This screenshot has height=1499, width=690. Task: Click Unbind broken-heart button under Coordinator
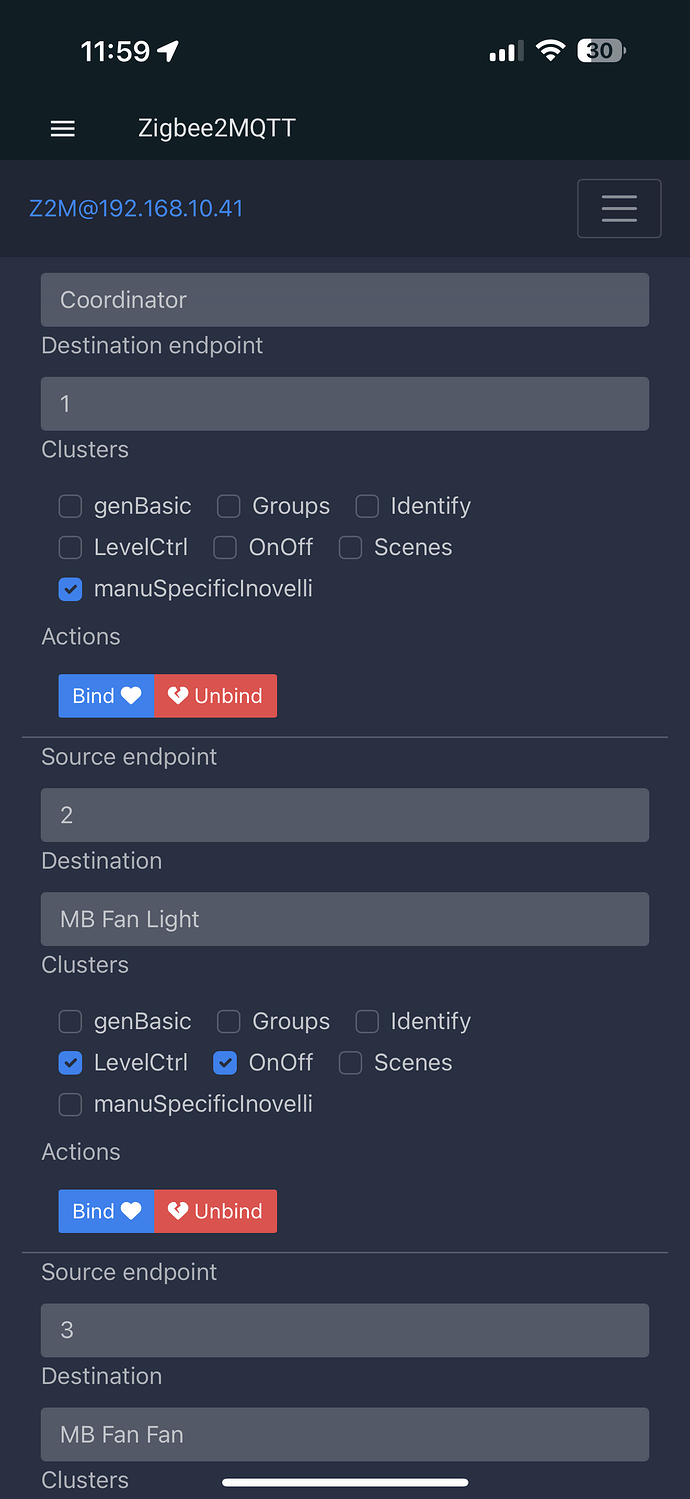[215, 696]
